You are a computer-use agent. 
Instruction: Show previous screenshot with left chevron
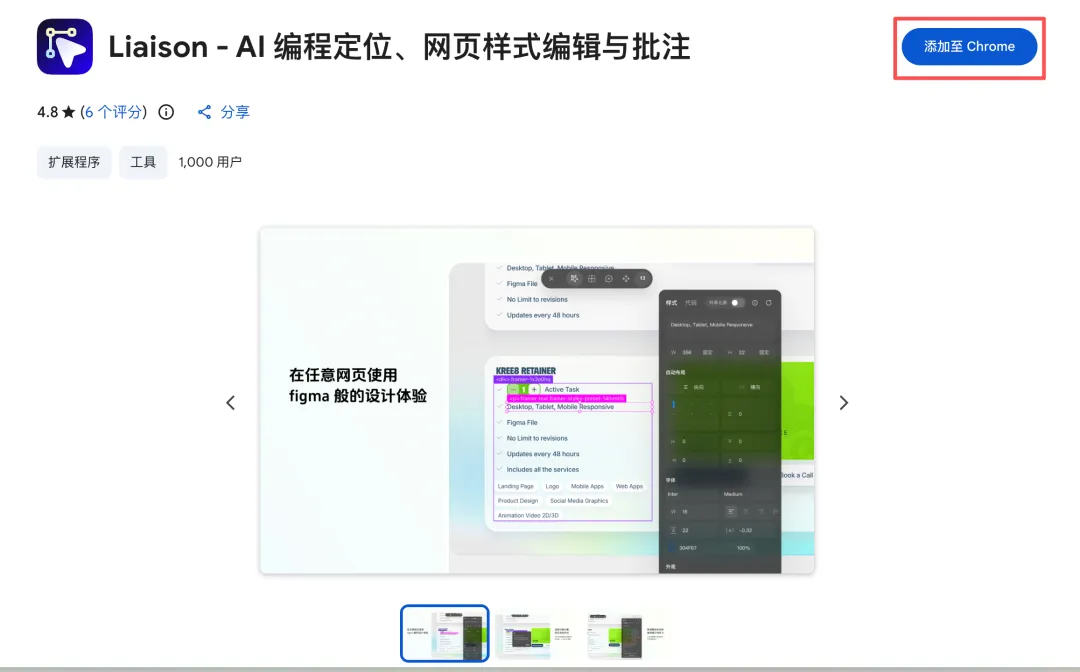tap(231, 403)
